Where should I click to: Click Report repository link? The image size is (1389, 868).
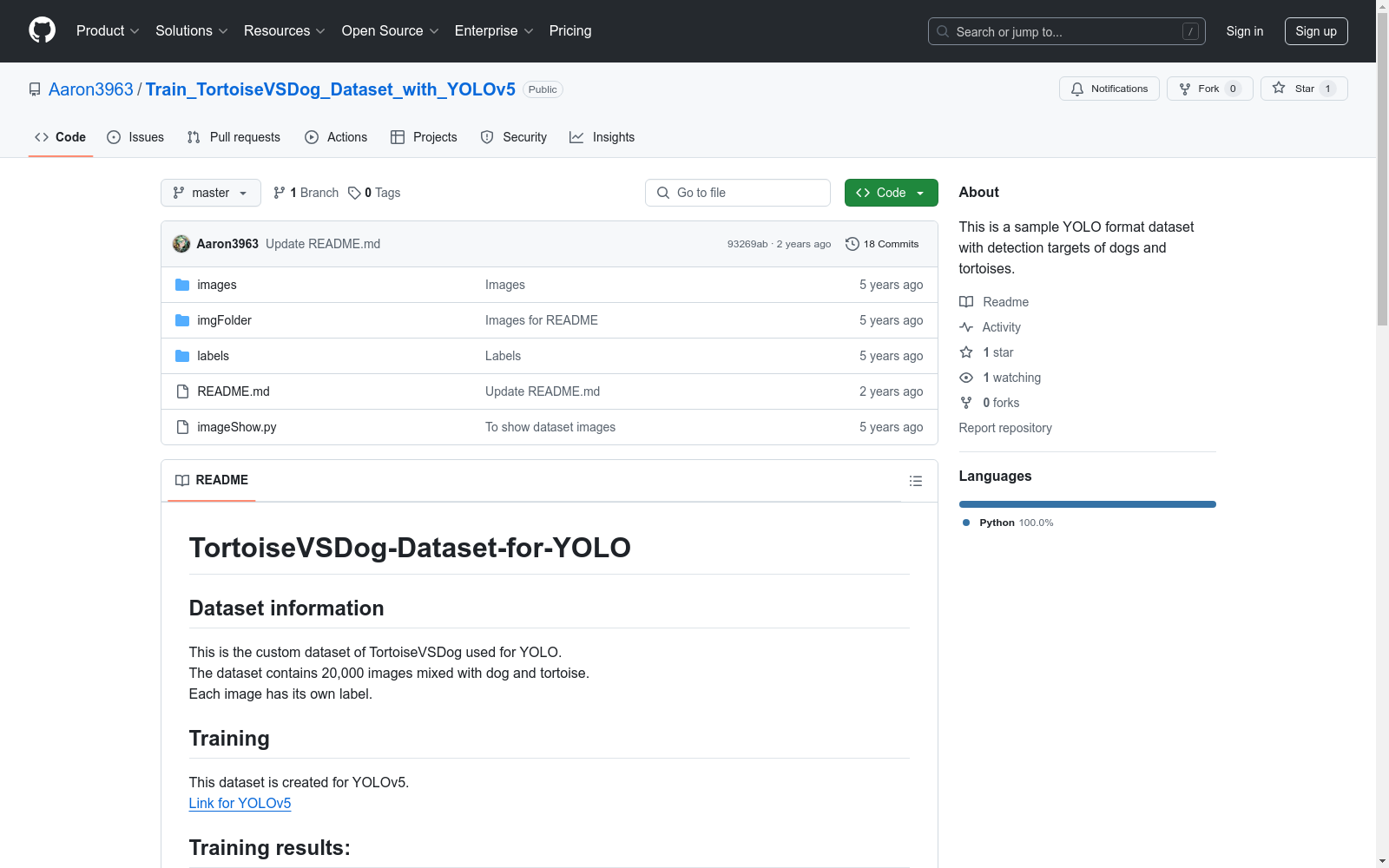1005,428
